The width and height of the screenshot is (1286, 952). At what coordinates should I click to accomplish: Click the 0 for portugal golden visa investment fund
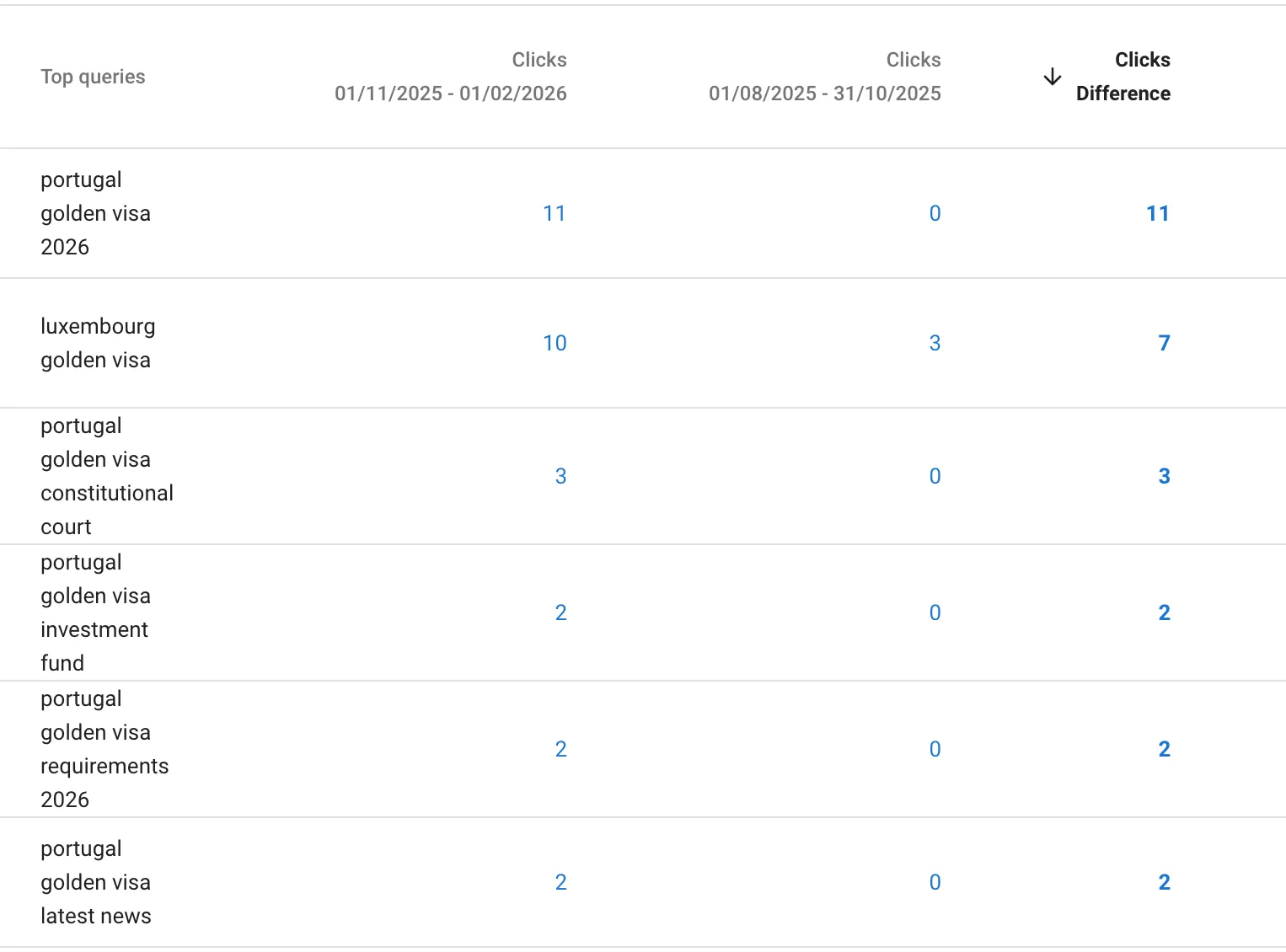(x=935, y=612)
